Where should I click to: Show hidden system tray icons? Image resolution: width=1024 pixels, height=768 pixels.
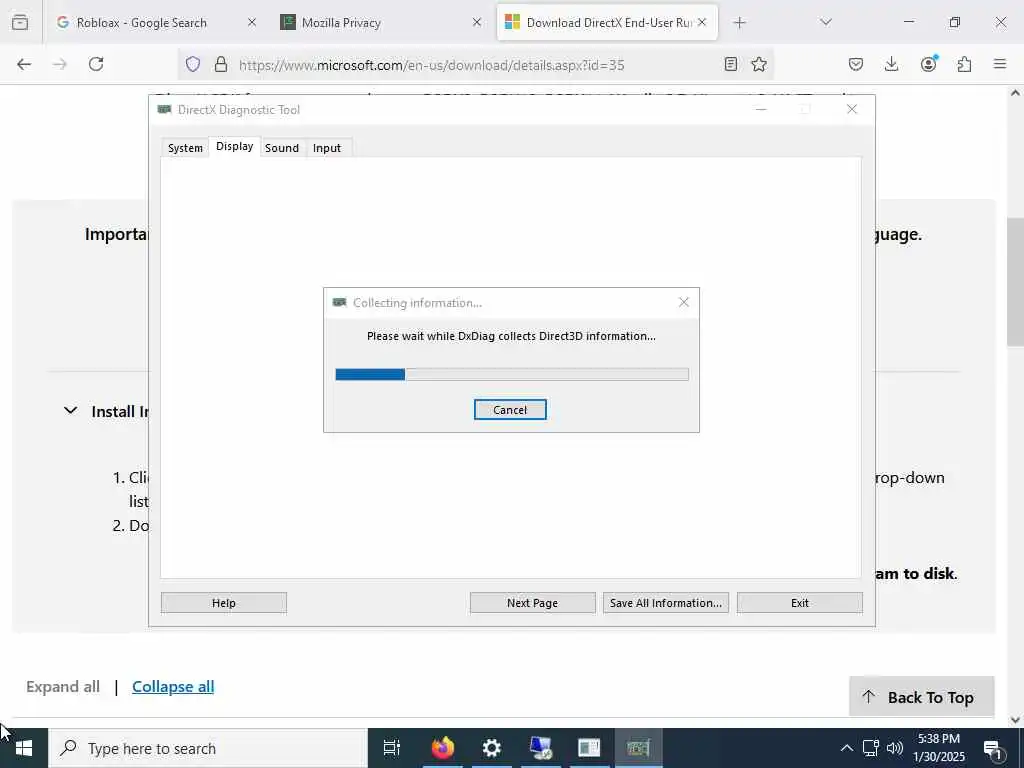point(846,748)
